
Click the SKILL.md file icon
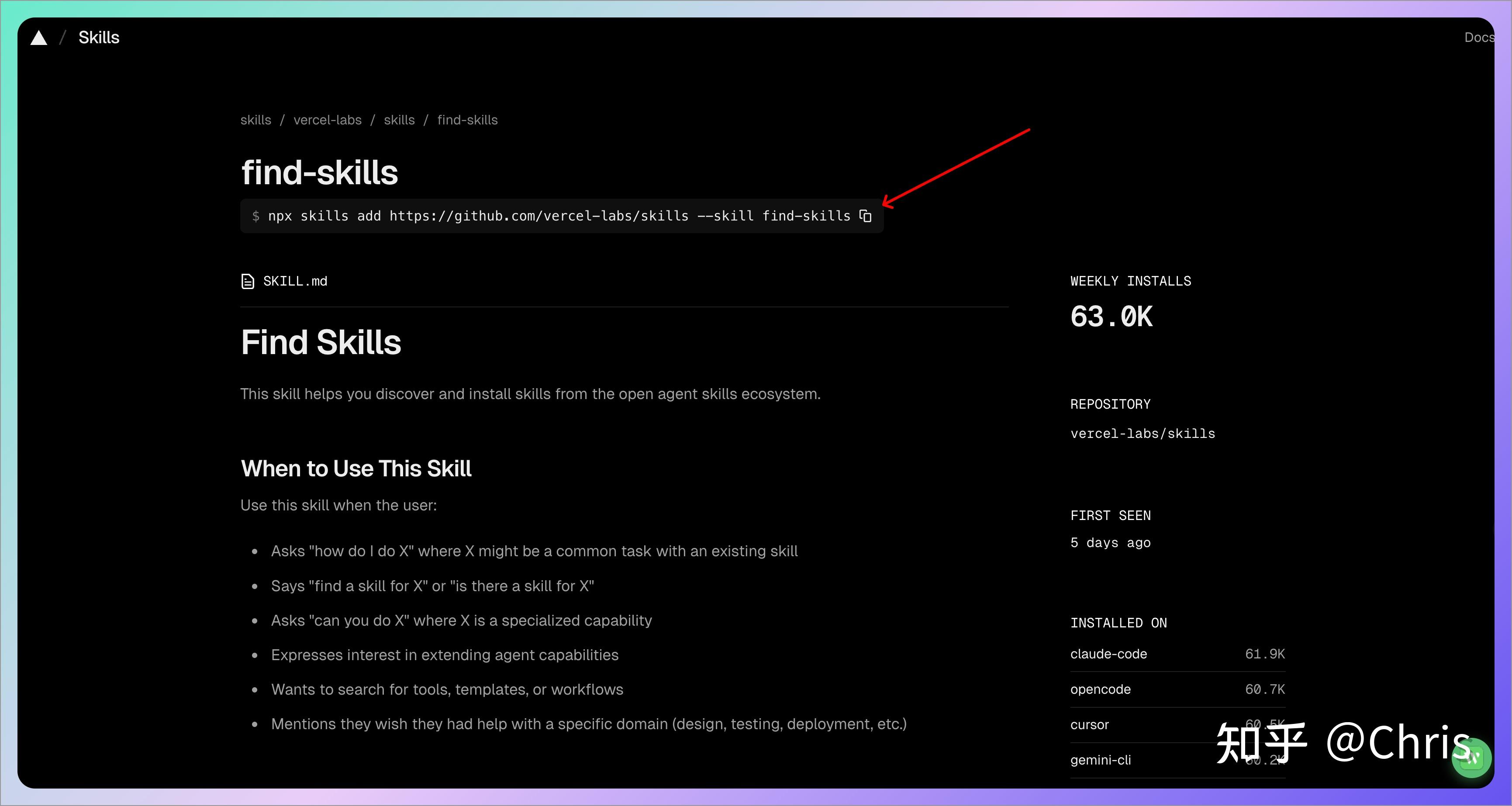[248, 282]
